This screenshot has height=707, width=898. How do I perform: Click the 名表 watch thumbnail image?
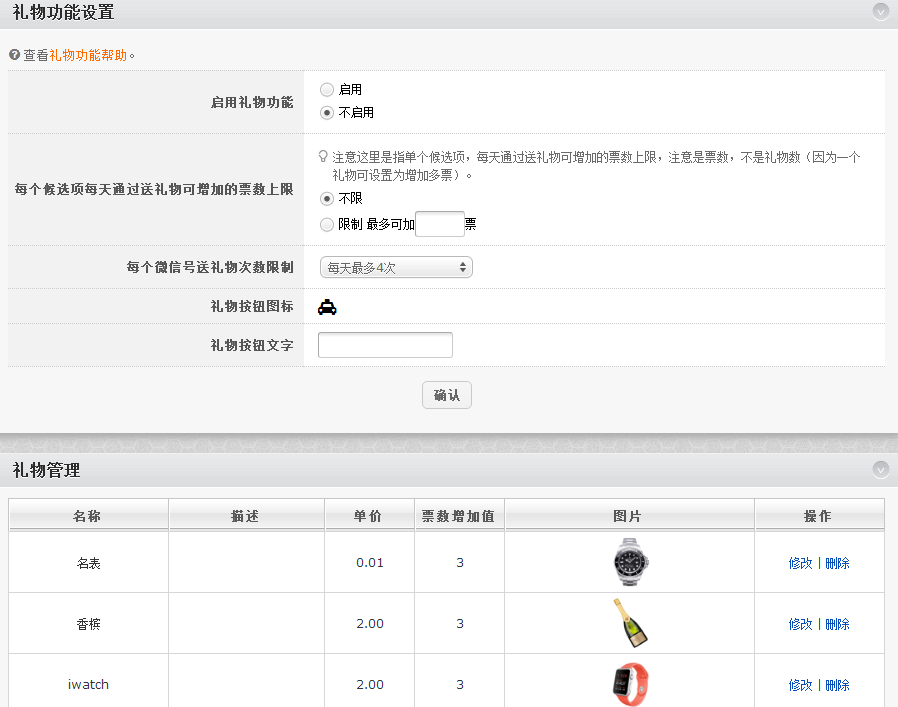pyautogui.click(x=629, y=562)
